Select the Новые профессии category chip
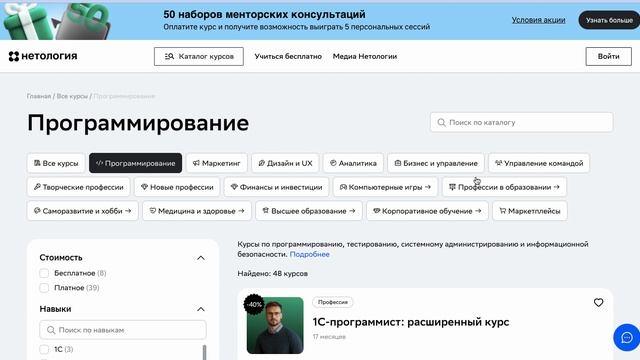The height and width of the screenshot is (360, 640). [x=177, y=187]
